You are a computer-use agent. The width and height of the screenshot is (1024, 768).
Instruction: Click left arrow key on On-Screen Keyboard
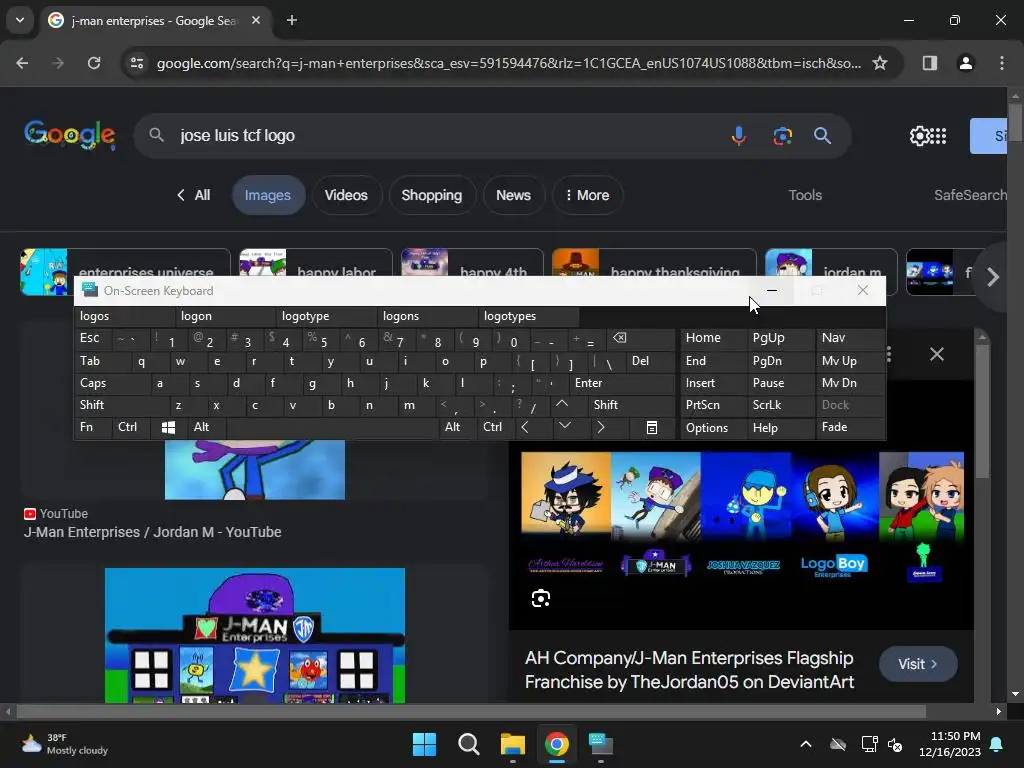click(x=525, y=427)
